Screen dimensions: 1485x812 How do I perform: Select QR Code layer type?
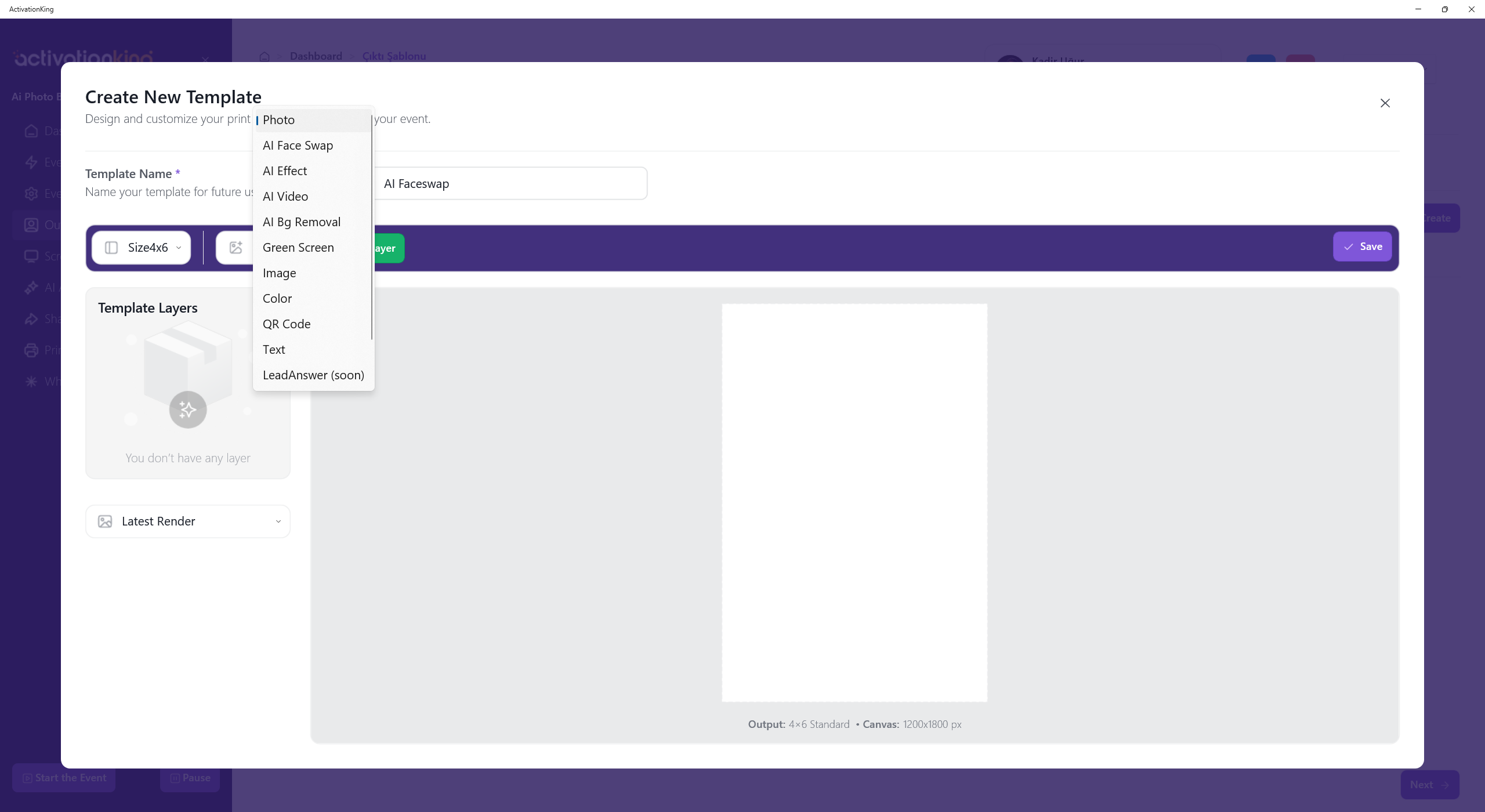coord(286,324)
